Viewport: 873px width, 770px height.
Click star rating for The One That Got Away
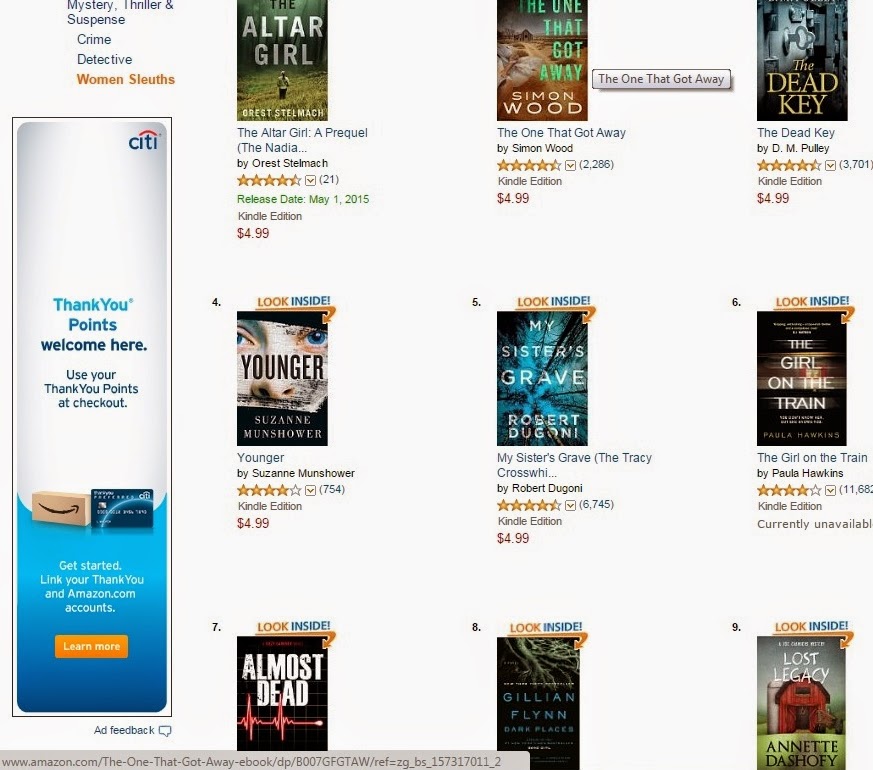pos(529,165)
